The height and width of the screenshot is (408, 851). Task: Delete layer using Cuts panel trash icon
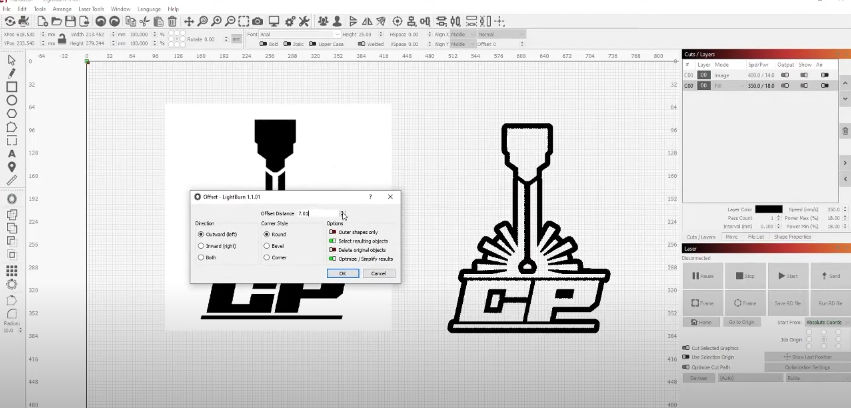(x=845, y=131)
